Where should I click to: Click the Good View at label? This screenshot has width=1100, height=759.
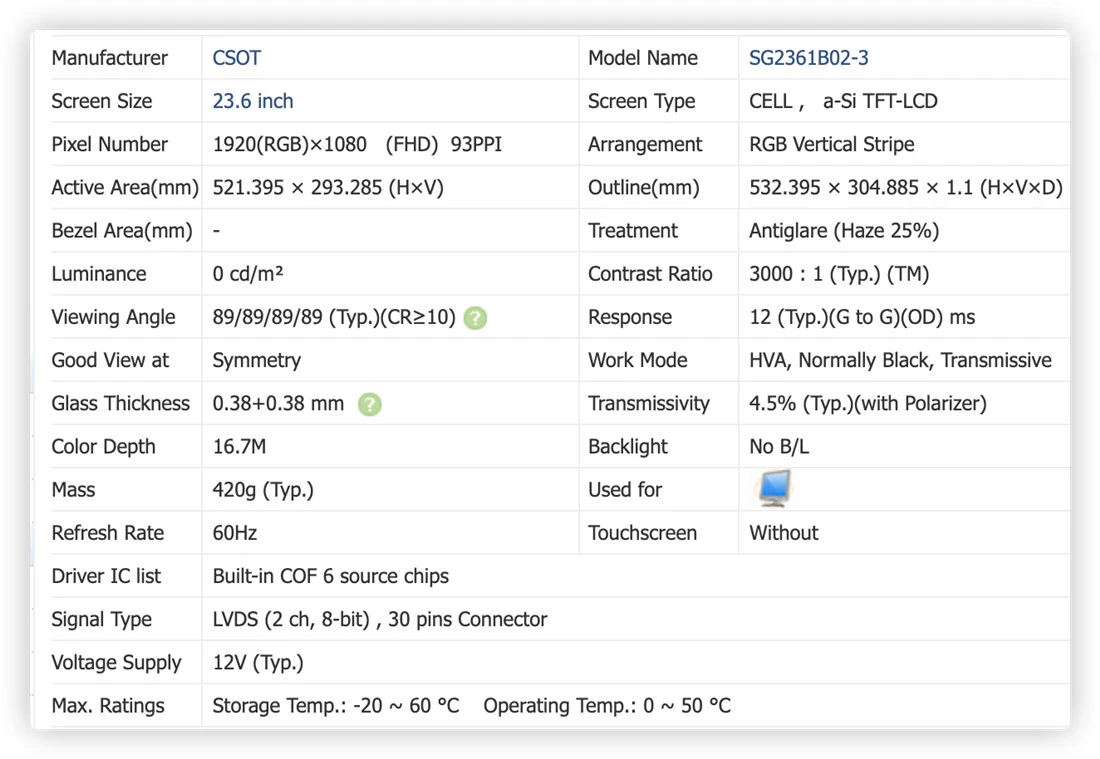pos(110,361)
